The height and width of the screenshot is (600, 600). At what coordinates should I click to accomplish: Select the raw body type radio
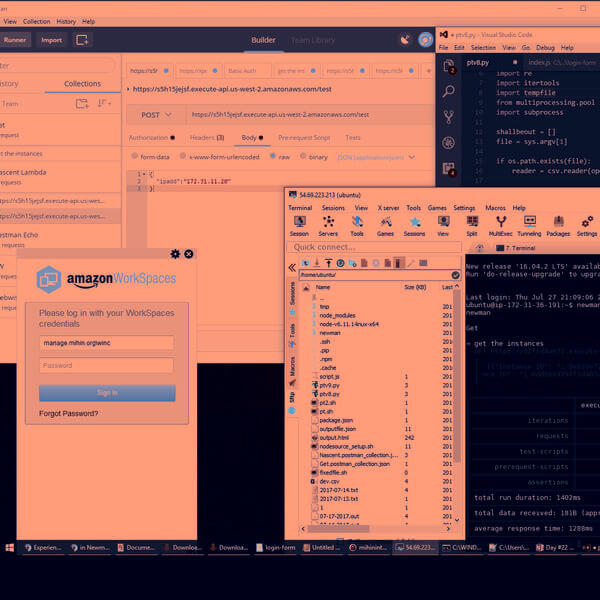273,157
